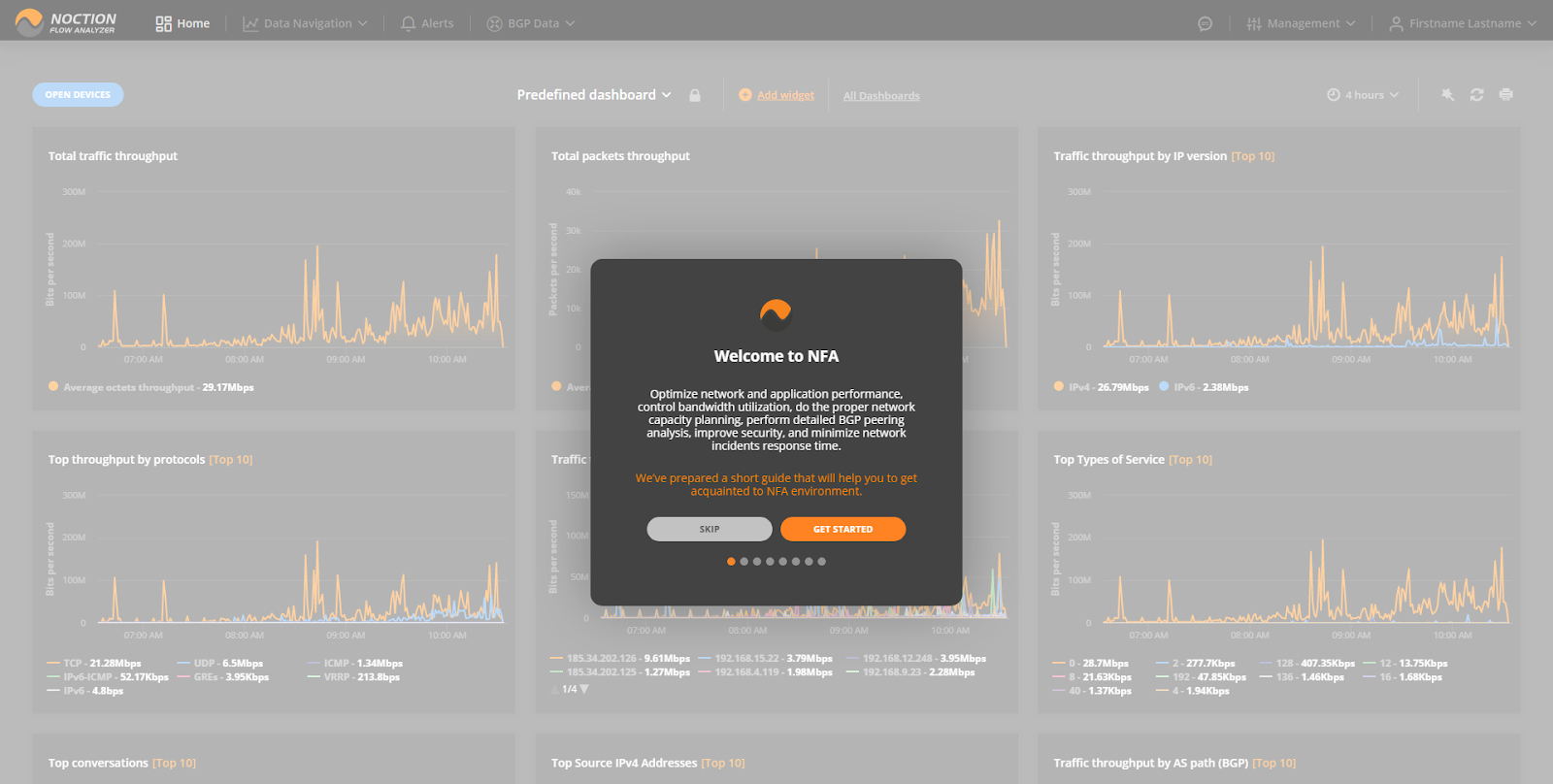Print the dashboard using the printer icon
1553x784 pixels.
tap(1506, 95)
